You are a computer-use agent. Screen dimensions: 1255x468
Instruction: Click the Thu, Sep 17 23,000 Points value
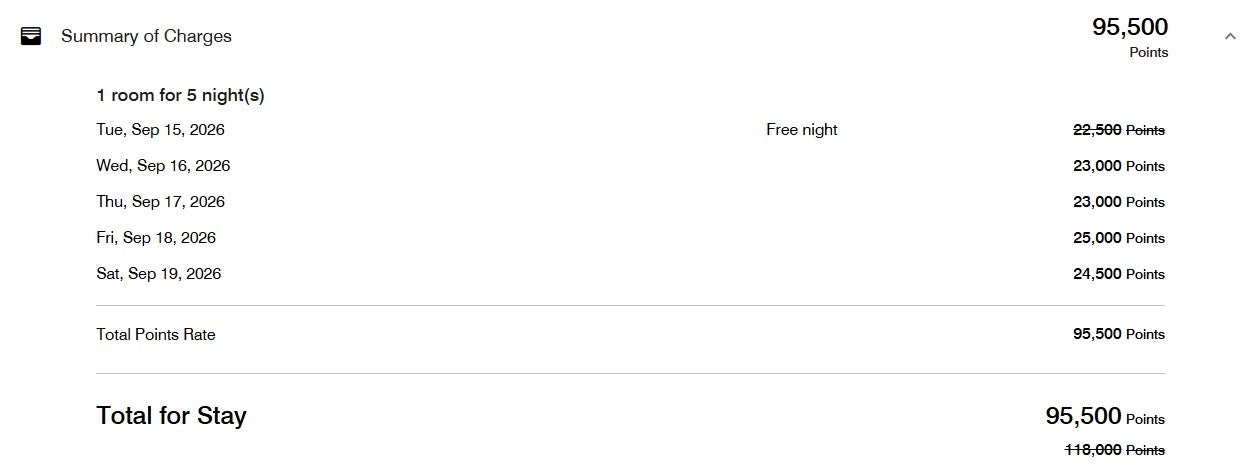coord(1119,202)
